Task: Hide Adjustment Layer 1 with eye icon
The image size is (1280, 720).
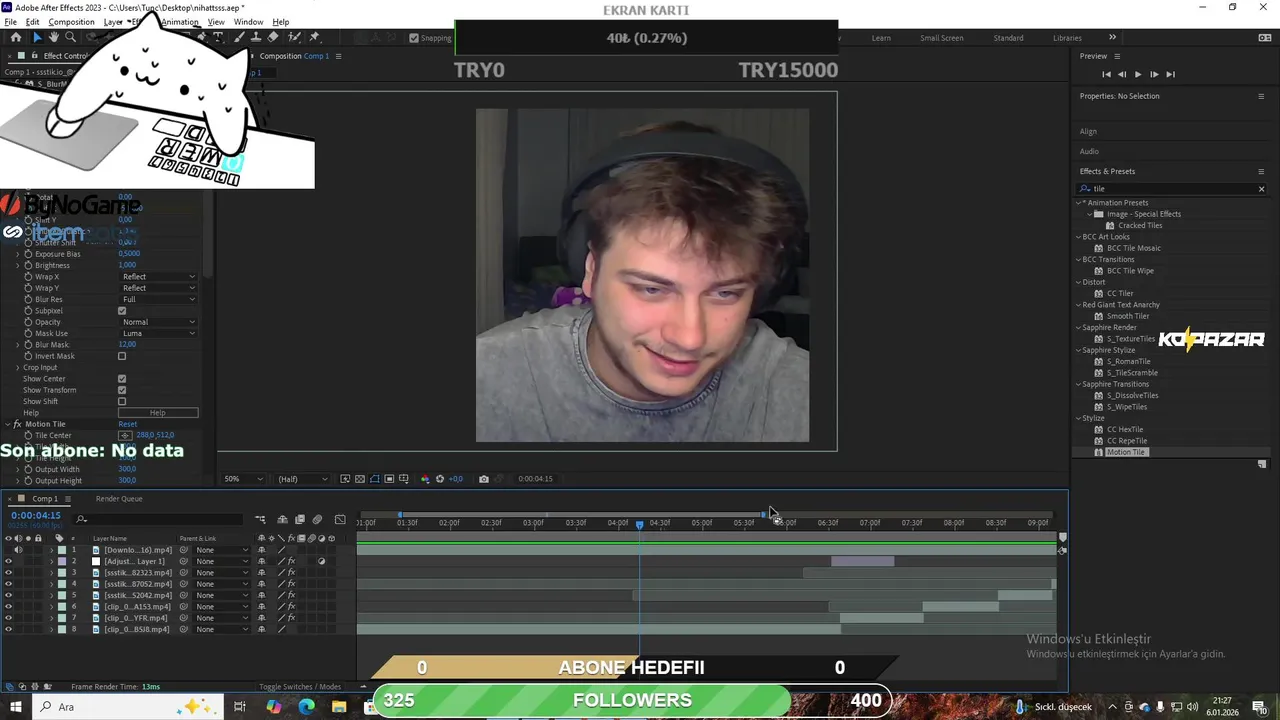Action: [x=8, y=562]
